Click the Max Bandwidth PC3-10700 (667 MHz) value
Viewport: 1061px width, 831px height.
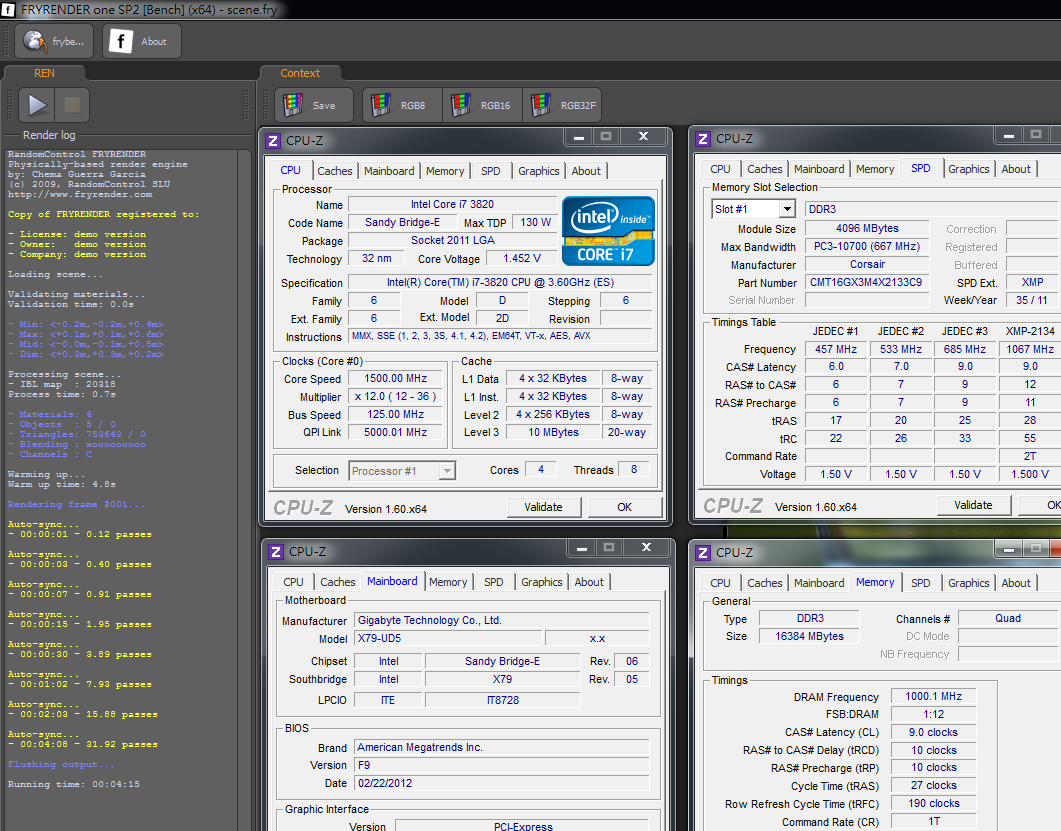[x=867, y=246]
